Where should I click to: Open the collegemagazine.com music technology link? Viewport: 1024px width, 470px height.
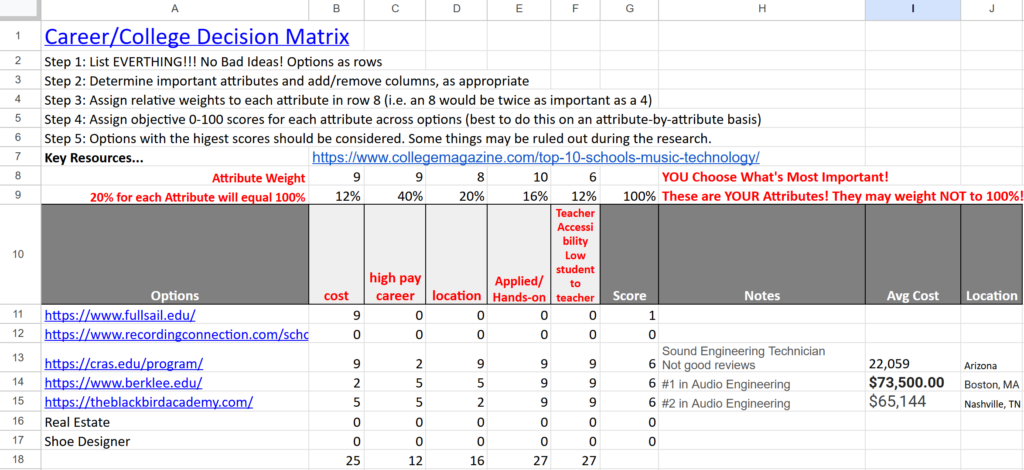pos(536,157)
